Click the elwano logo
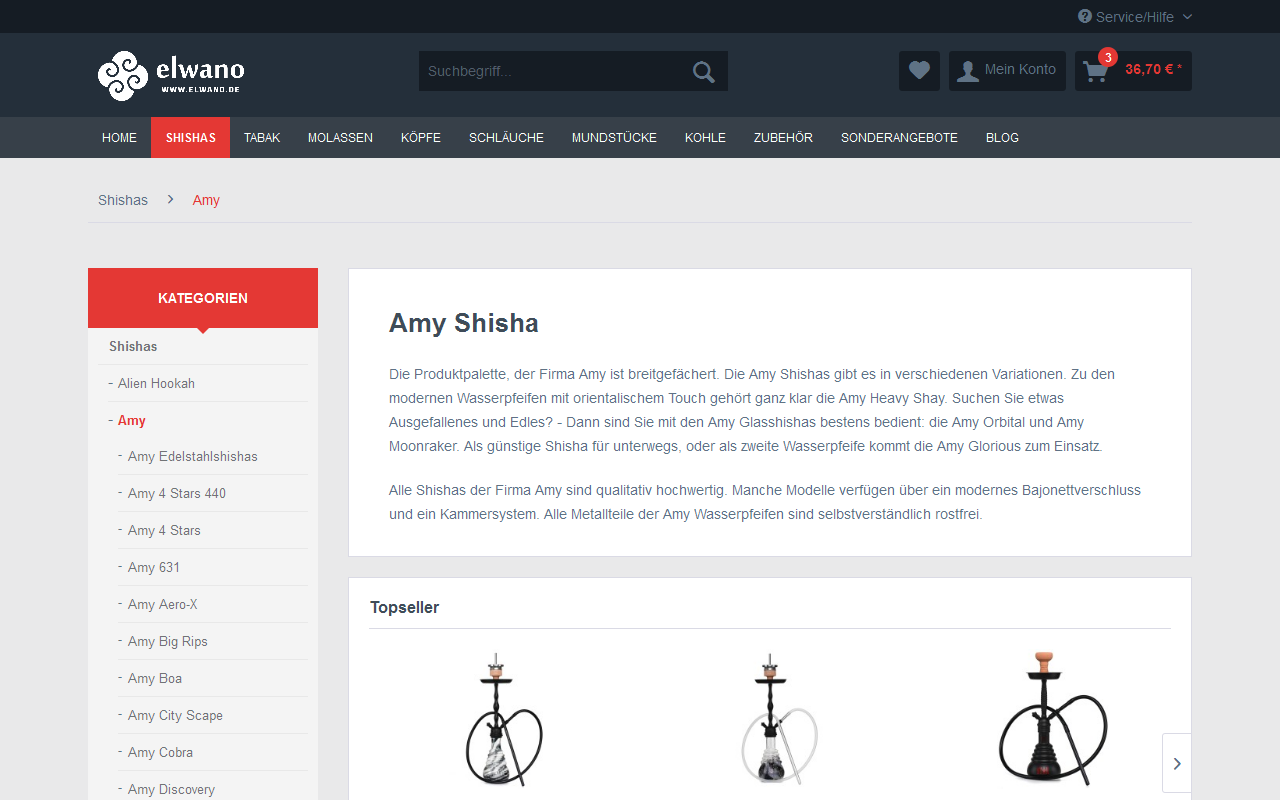1280x800 pixels. [x=171, y=75]
